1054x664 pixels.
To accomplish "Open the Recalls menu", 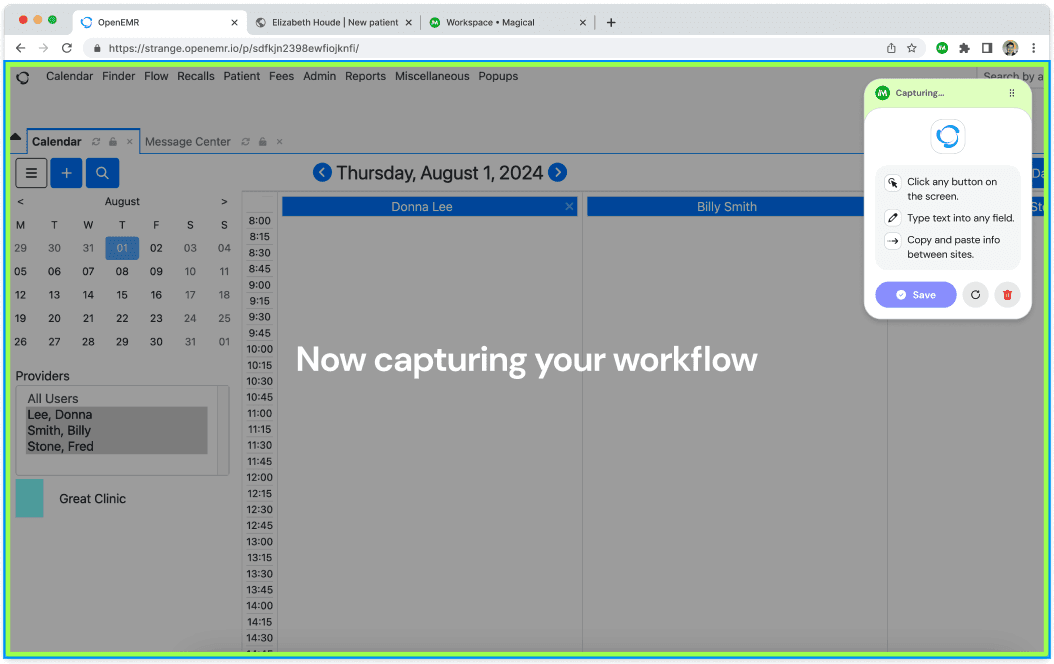I will pos(196,76).
